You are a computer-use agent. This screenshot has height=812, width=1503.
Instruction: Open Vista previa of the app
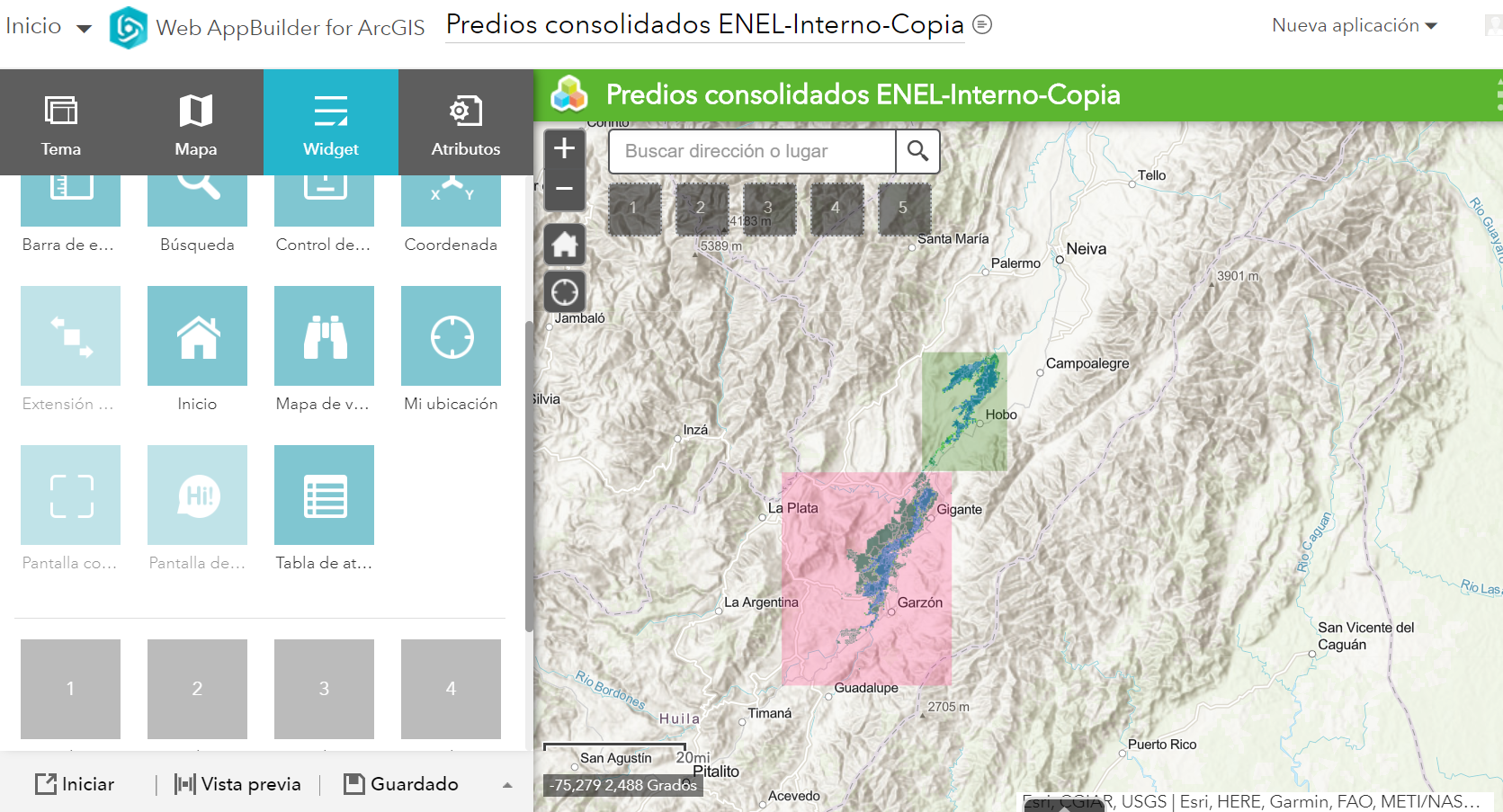coord(237,784)
